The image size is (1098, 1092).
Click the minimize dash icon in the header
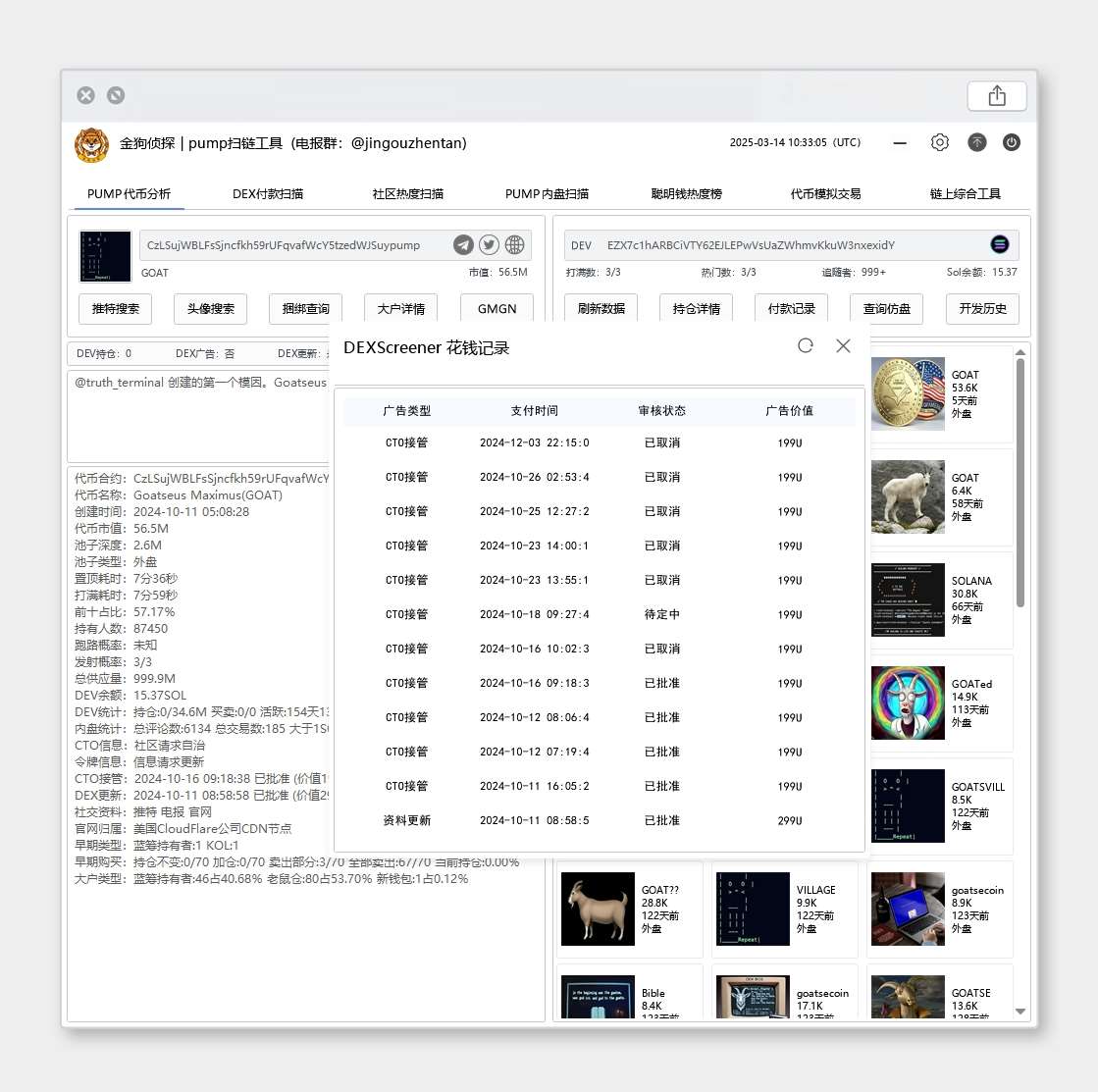pos(900,143)
